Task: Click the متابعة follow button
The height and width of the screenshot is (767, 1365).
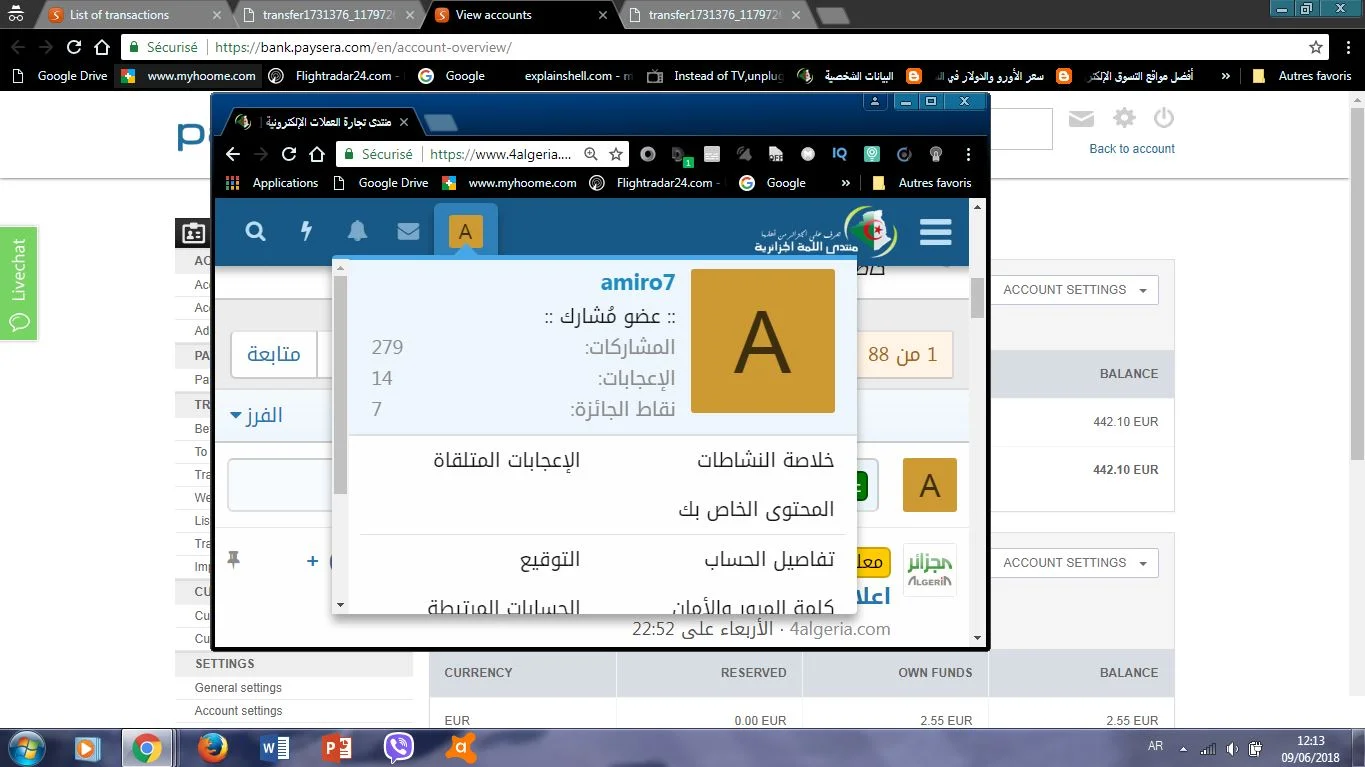Action: point(274,355)
